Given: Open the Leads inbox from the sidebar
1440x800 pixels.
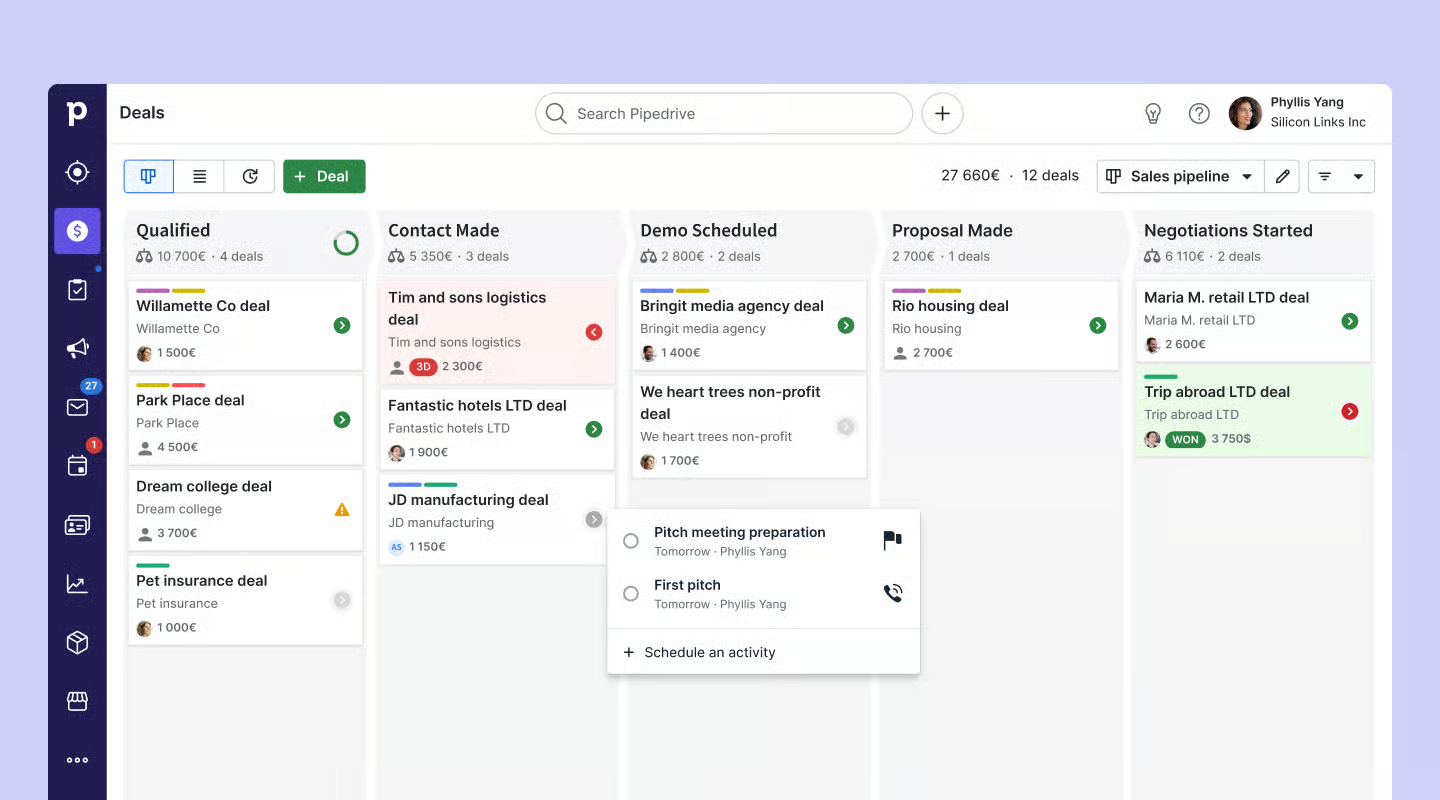Looking at the screenshot, I should pos(77,171).
